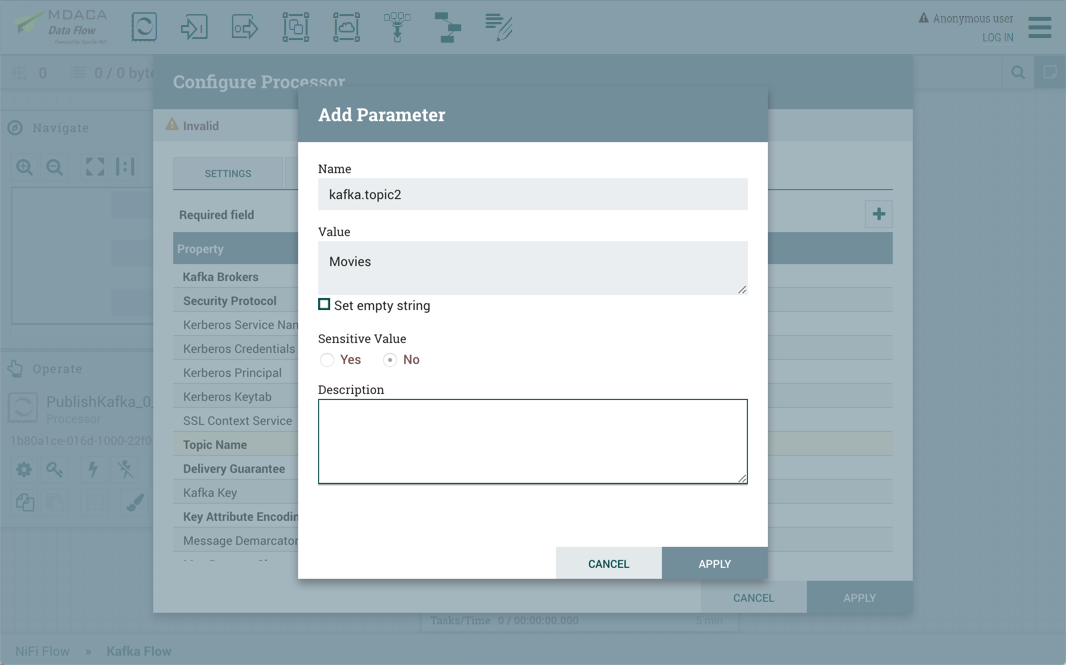Click the plus button to add a property
1066x665 pixels.
(x=879, y=213)
